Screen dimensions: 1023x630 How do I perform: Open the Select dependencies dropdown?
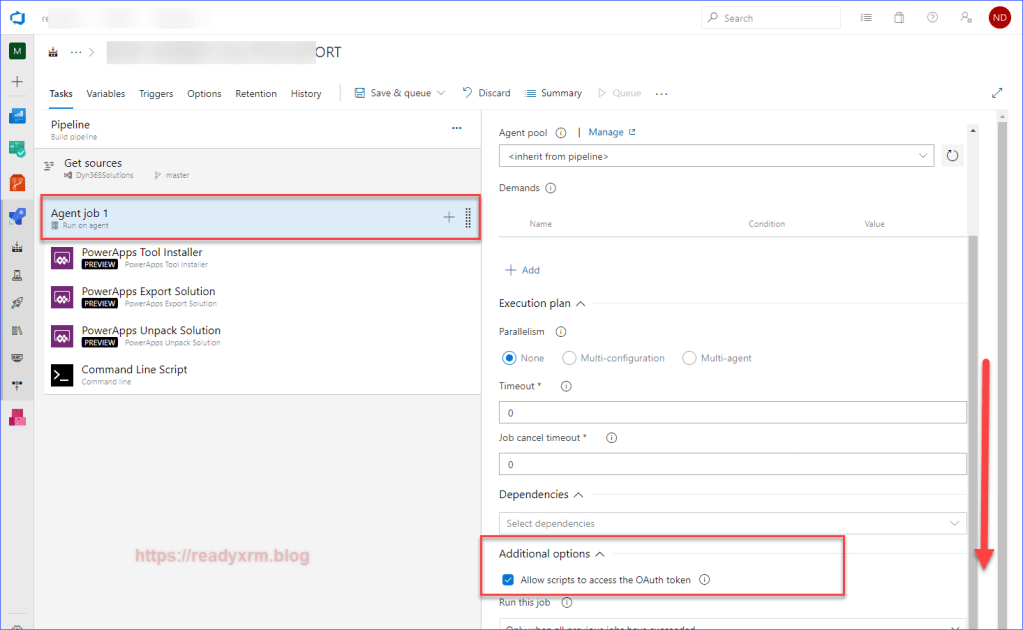coord(732,523)
